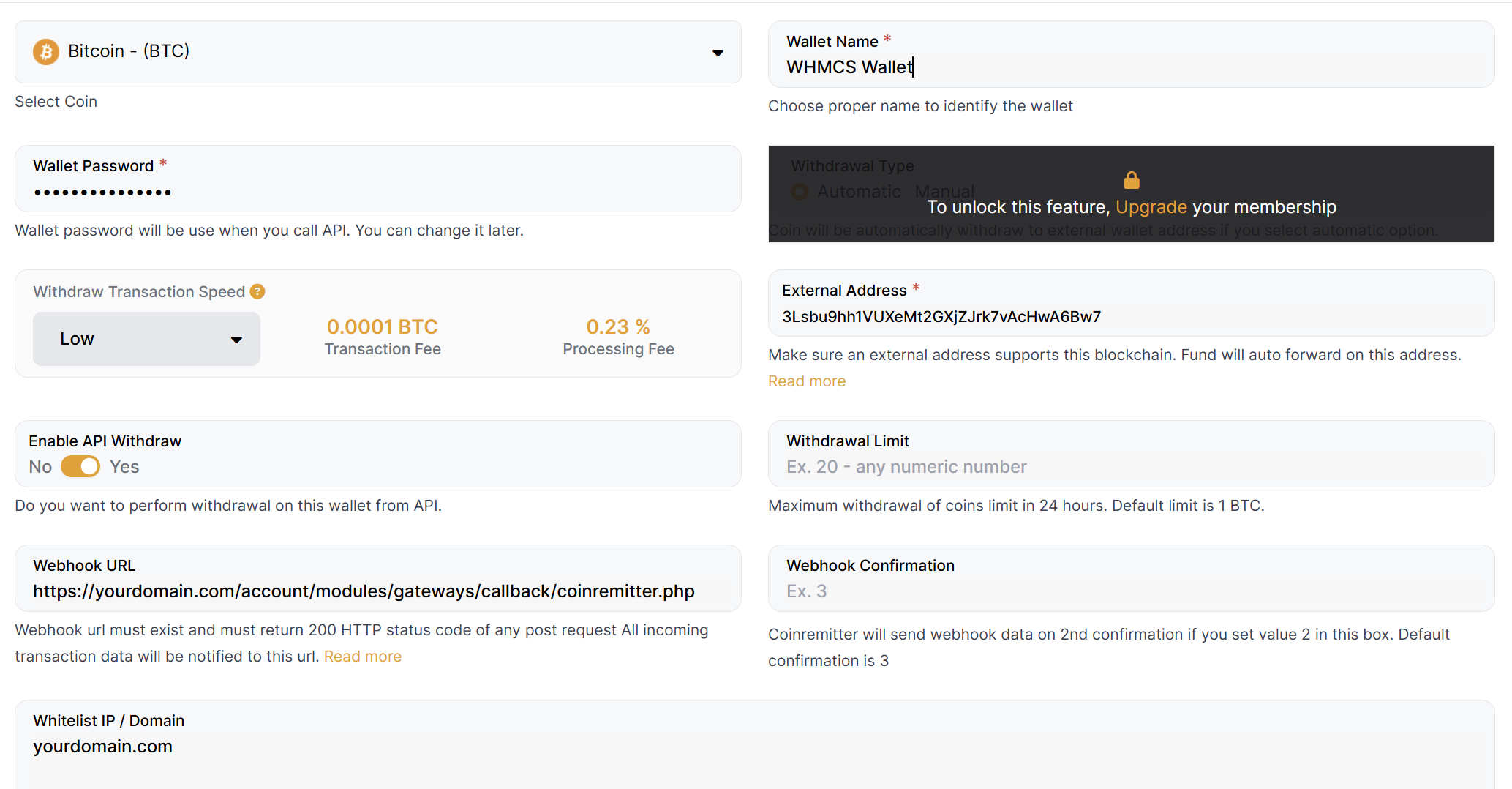Click the Withdrawal Limit input field
Viewport: 1512px width, 789px height.
pyautogui.click(x=1130, y=467)
